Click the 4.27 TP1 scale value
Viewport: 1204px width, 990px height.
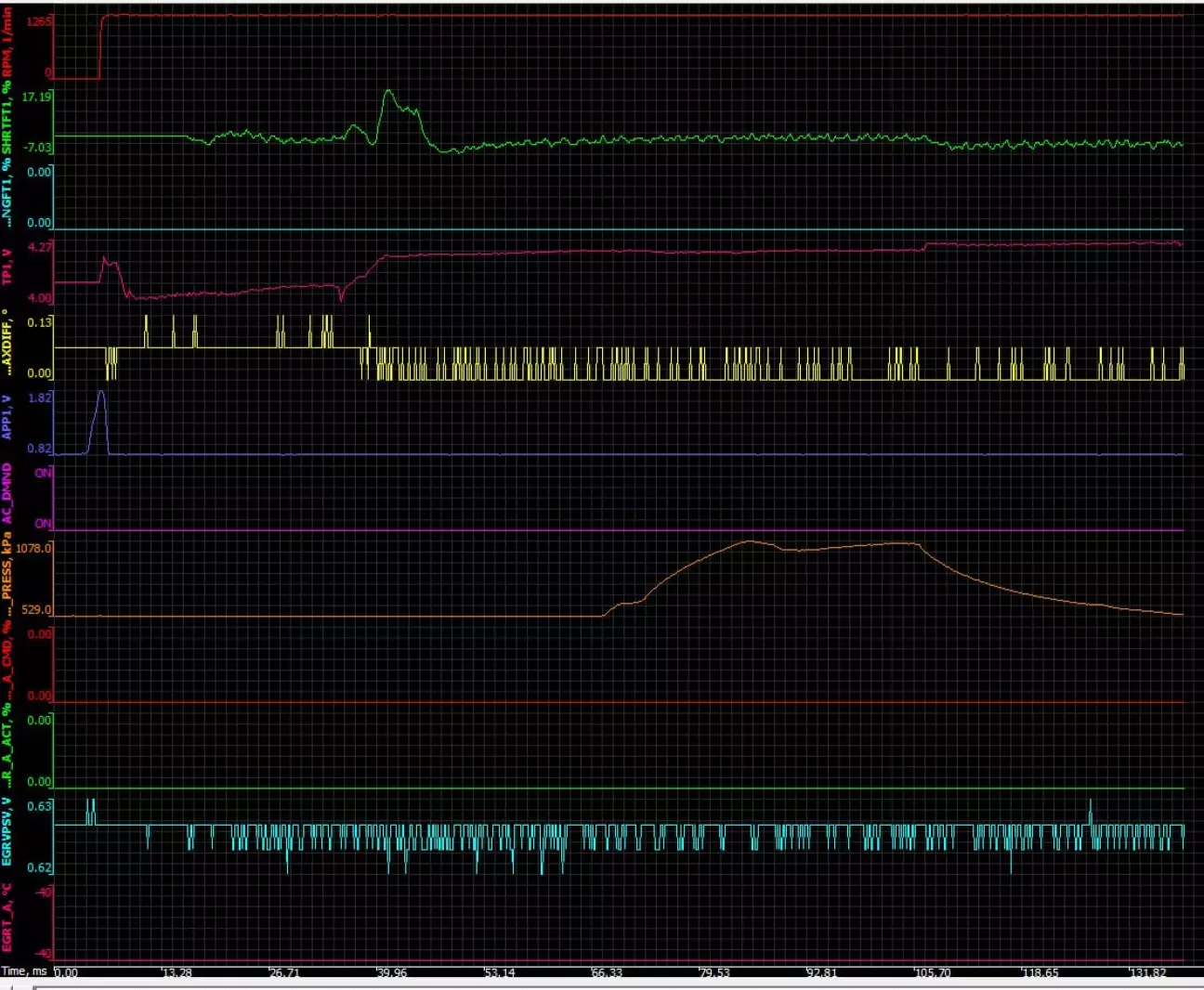pyautogui.click(x=40, y=247)
